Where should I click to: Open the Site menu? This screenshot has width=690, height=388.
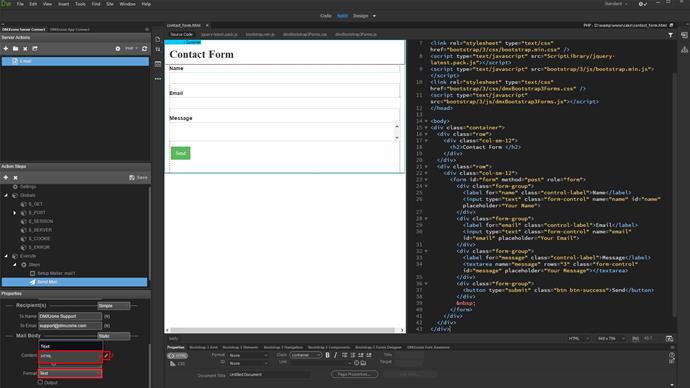click(110, 4)
